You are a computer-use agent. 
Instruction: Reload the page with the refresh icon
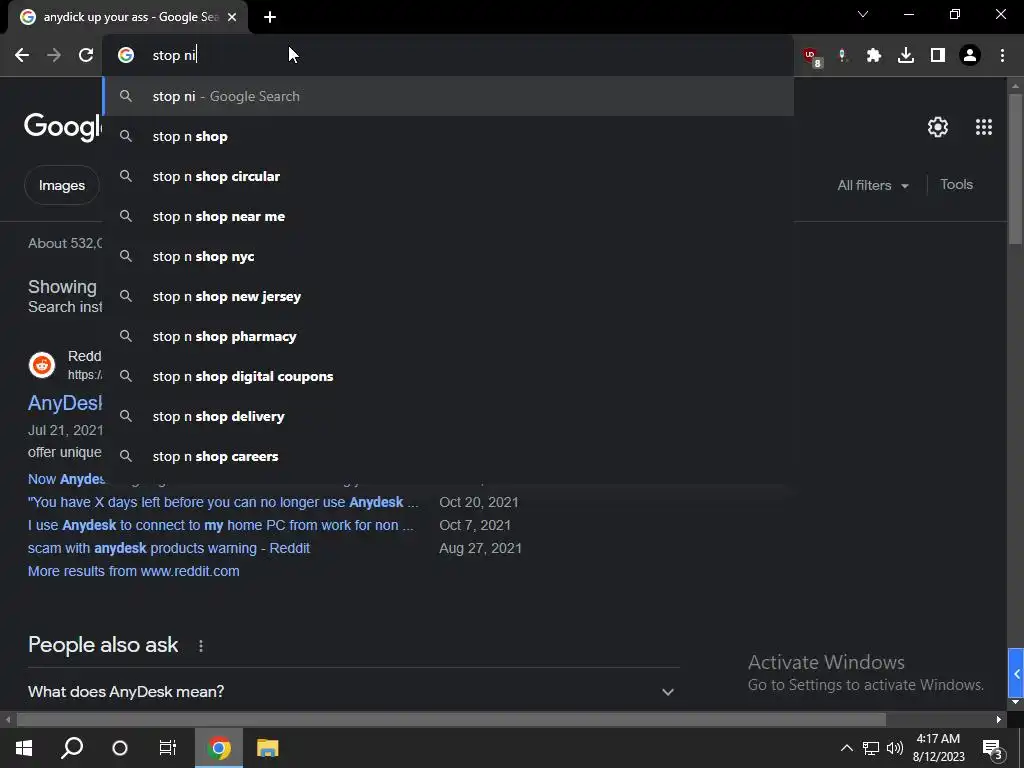click(86, 56)
